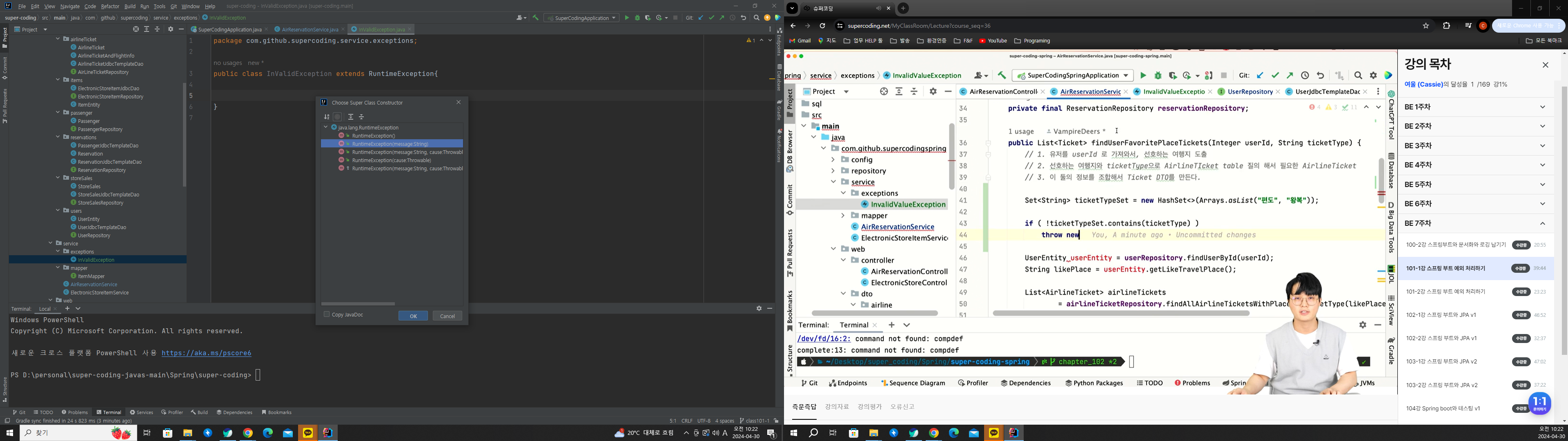Select RuntimeException() no-arg constructor
Screen dimensions: 1568x441
click(x=373, y=136)
